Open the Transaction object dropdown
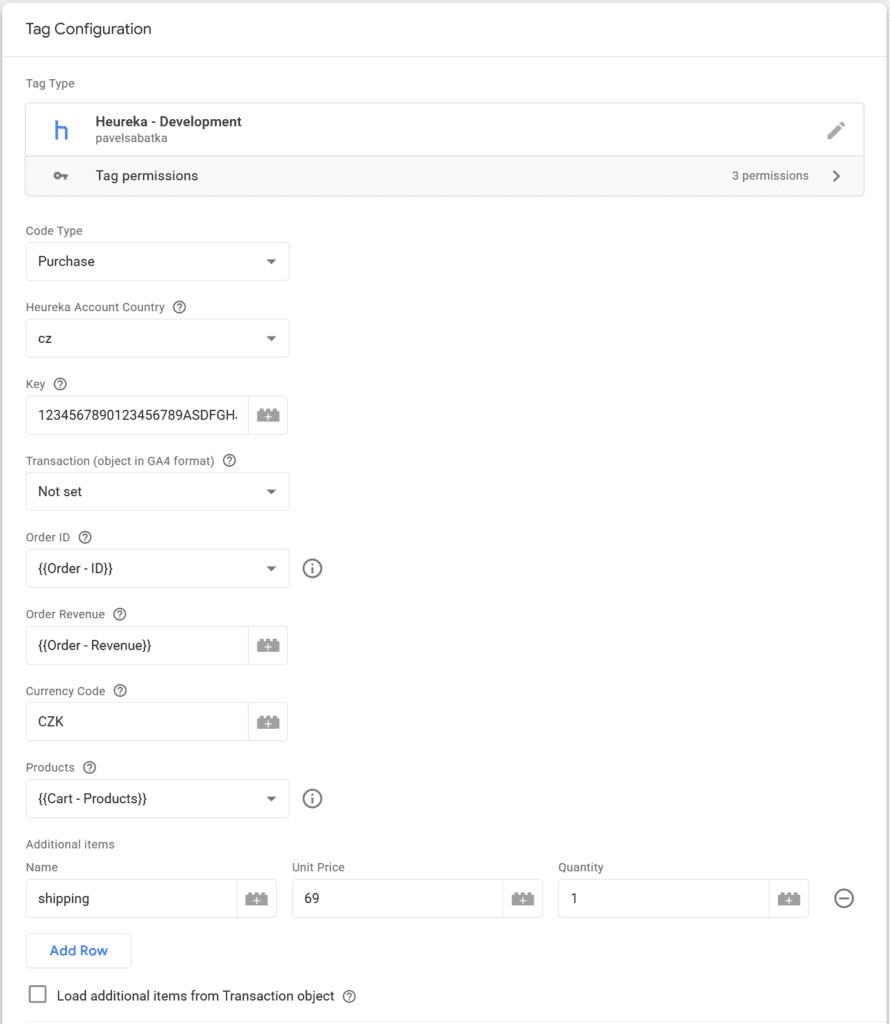This screenshot has height=1024, width=890. coord(157,492)
